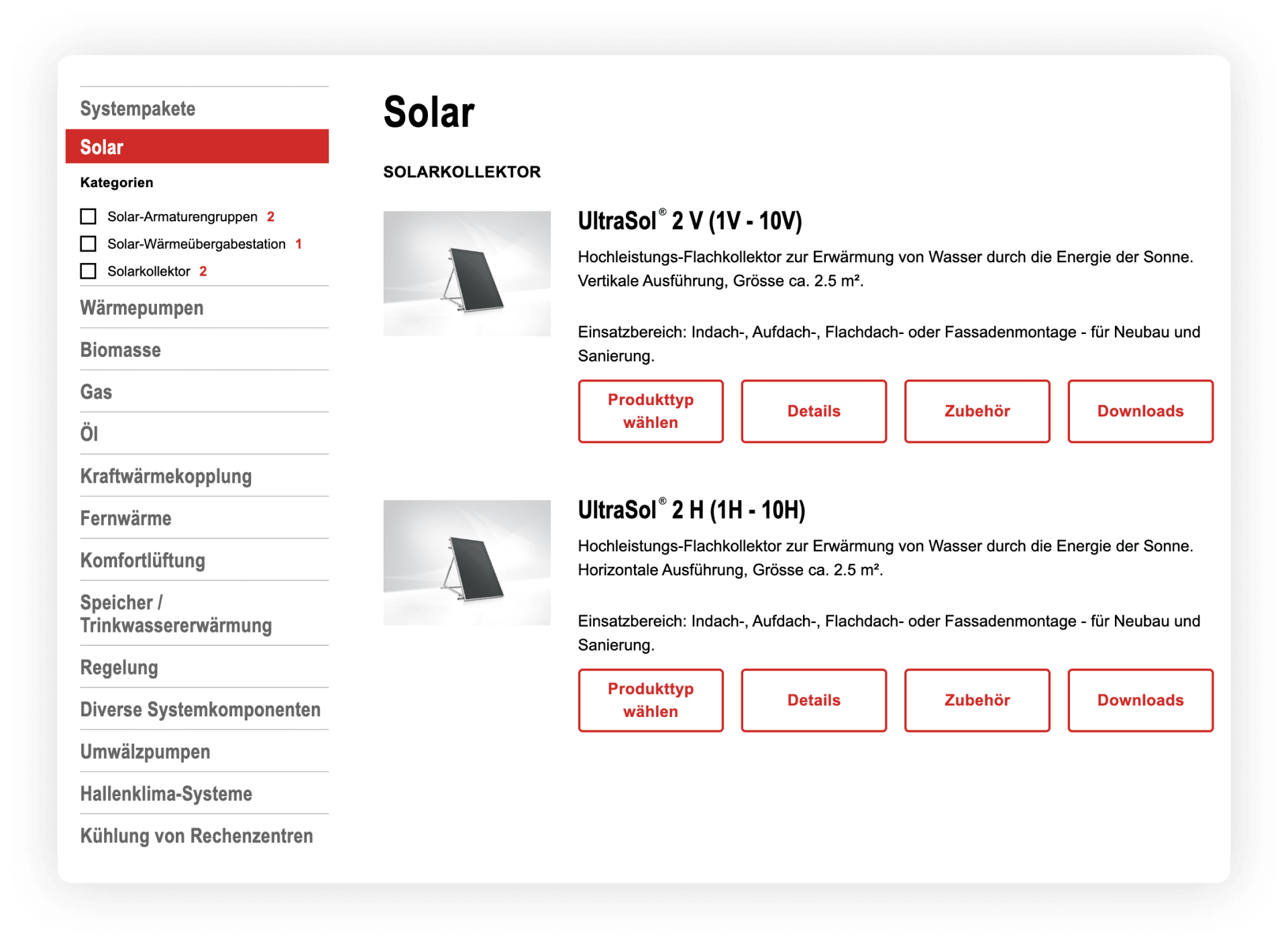This screenshot has width=1288, height=943.
Task: Toggle Solar-Wärmeübergabestation checkbox filter
Action: click(89, 244)
